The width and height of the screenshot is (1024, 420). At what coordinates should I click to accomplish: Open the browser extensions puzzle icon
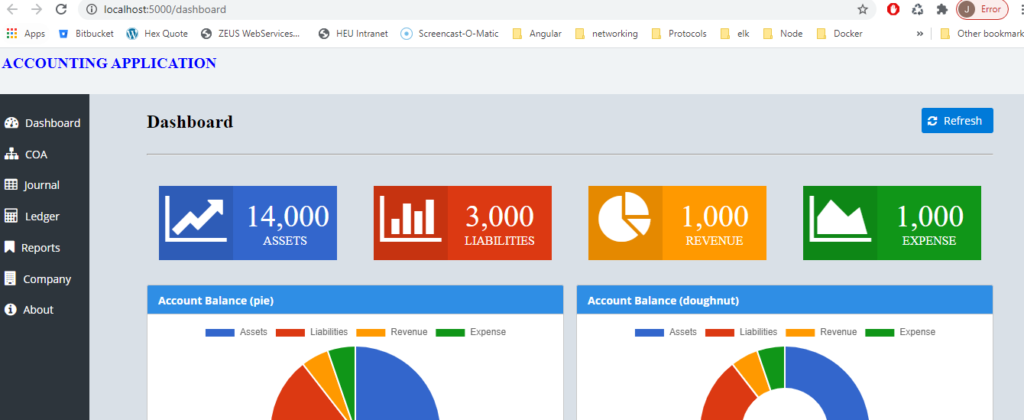coord(942,9)
